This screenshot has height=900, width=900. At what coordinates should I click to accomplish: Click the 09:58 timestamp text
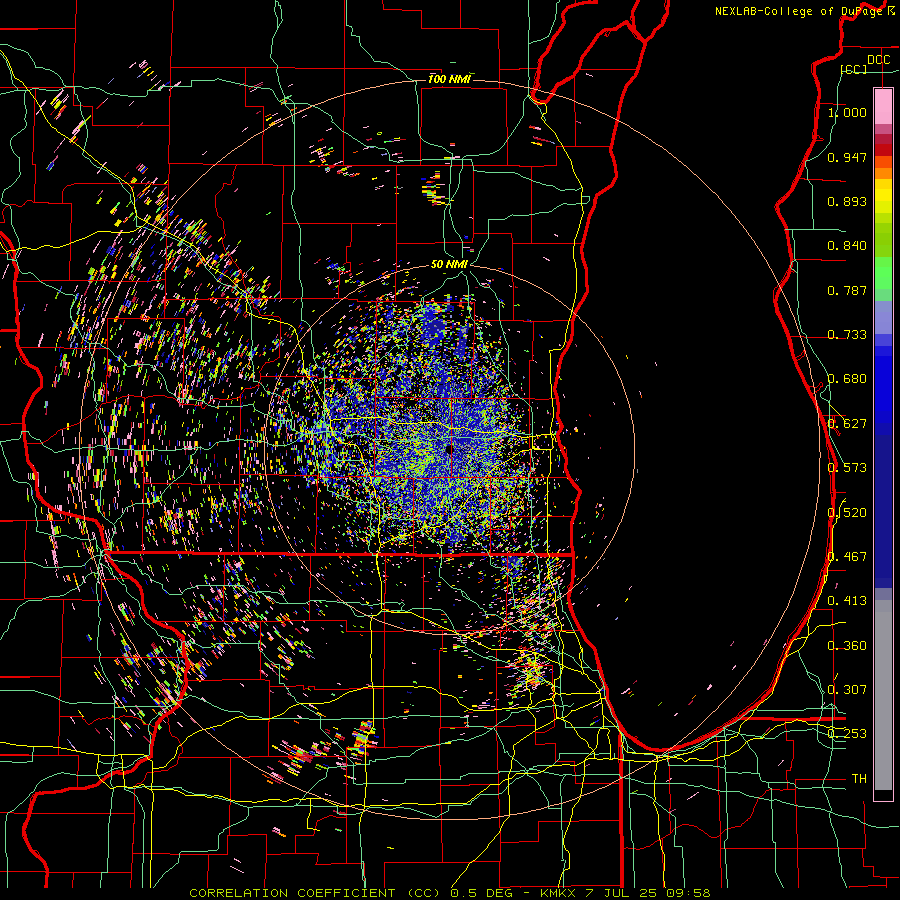688,893
